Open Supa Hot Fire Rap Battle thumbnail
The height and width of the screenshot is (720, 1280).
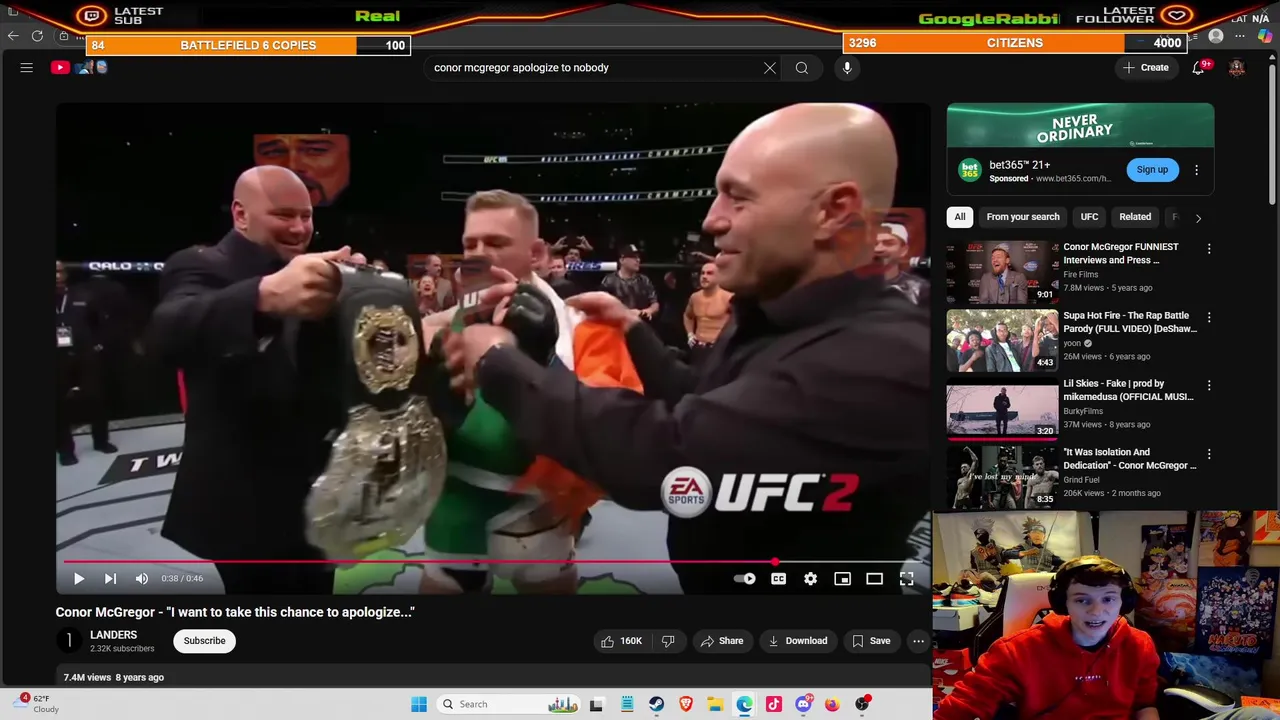(1002, 340)
